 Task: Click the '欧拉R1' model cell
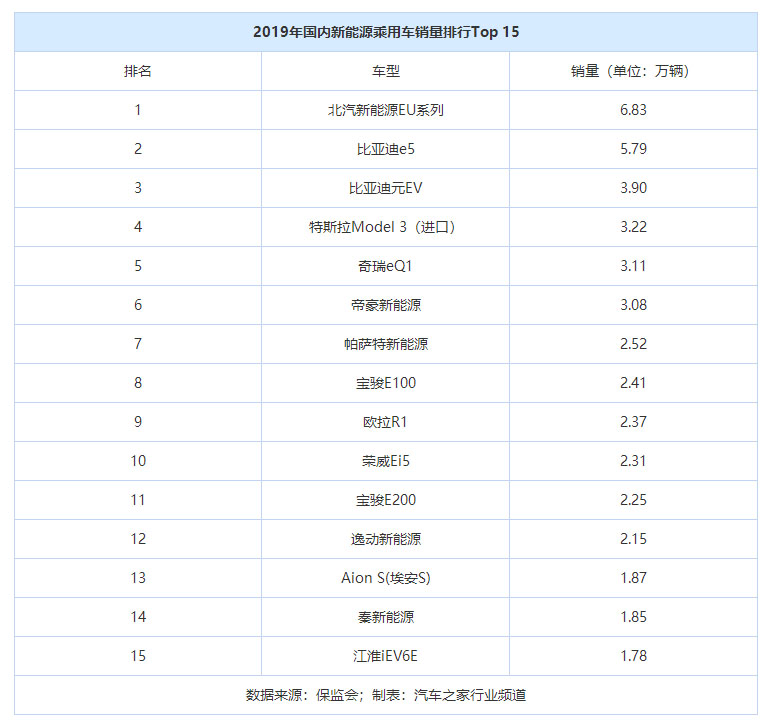[385, 422]
